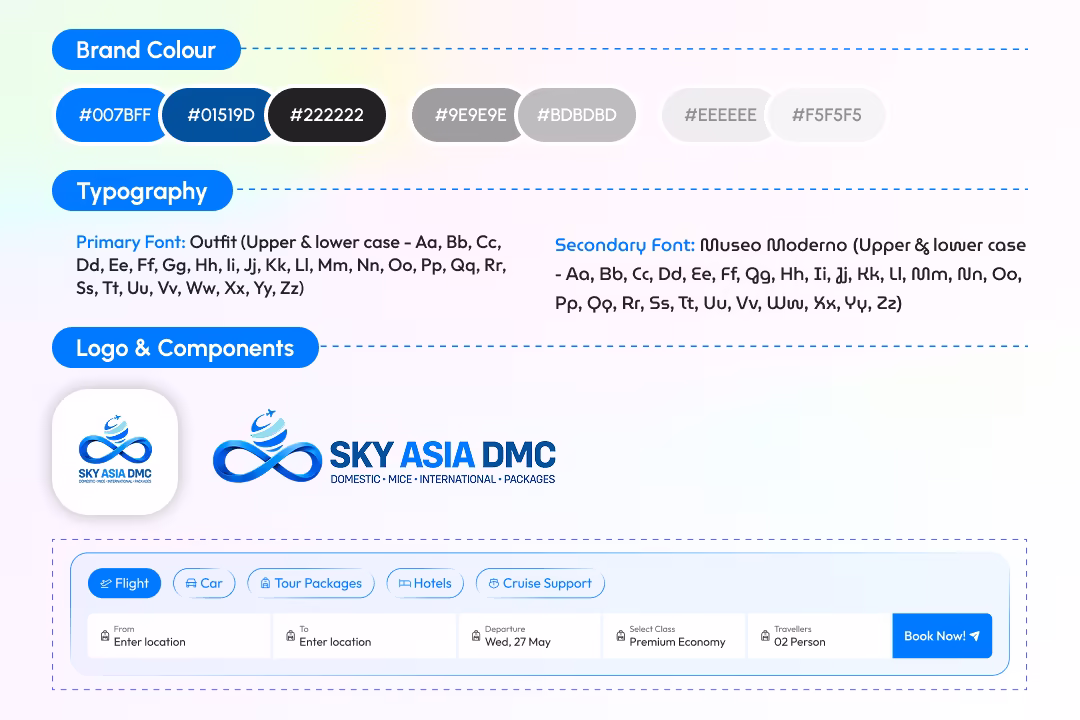Click the Secondary Font label
This screenshot has width=1080, height=720.
625,245
